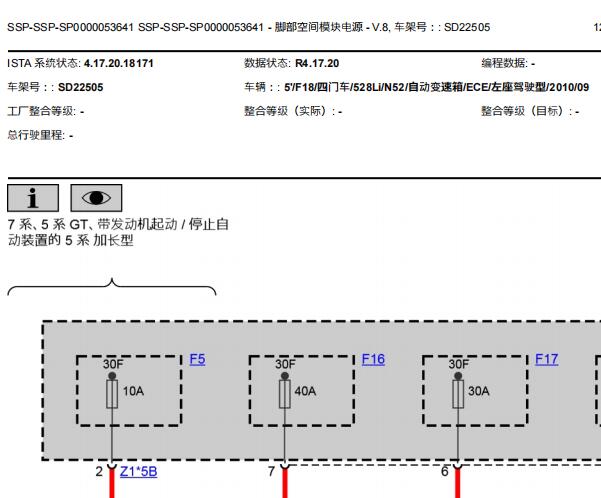The height and width of the screenshot is (498, 601).
Task: Open the F16 fuse link
Action: pyautogui.click(x=373, y=359)
